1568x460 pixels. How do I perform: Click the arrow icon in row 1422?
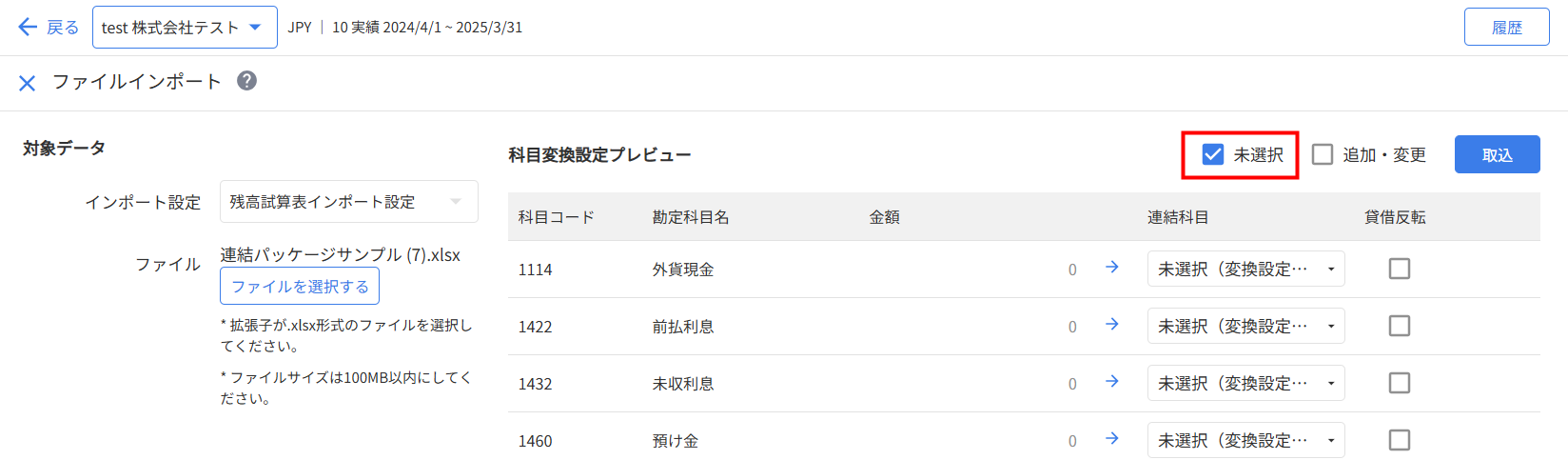click(1111, 325)
